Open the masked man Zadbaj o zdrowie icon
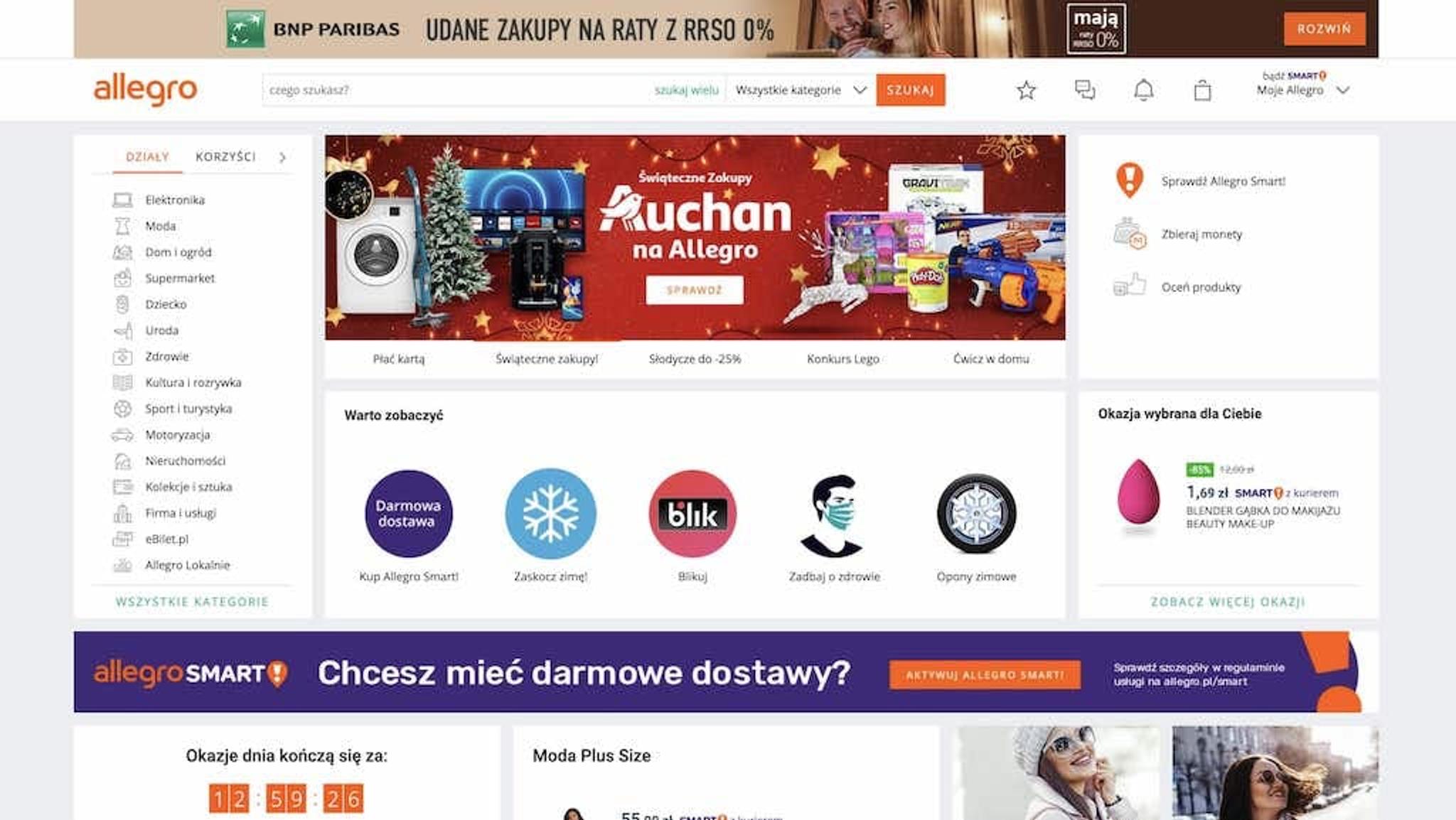The image size is (1456, 820). pyautogui.click(x=833, y=515)
